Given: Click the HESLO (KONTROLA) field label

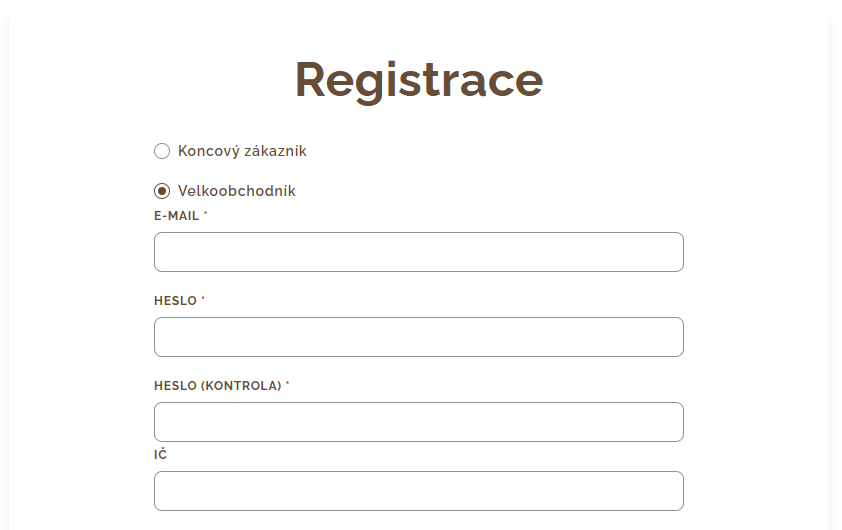Looking at the screenshot, I should [217, 386].
